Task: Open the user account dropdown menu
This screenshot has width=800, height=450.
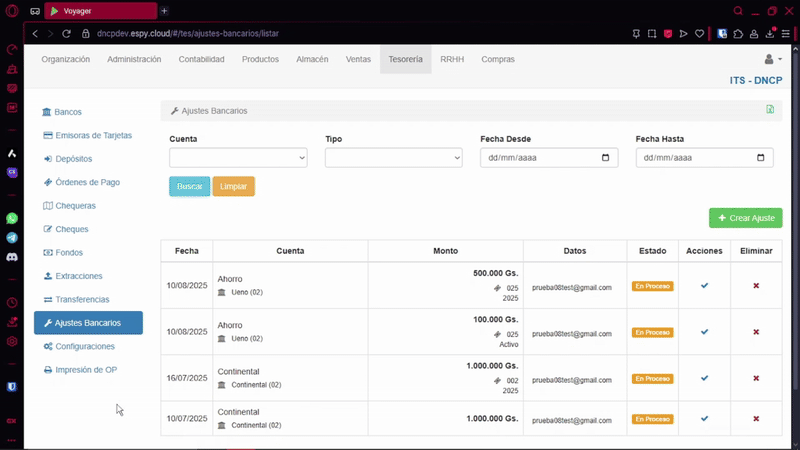Action: tap(772, 59)
